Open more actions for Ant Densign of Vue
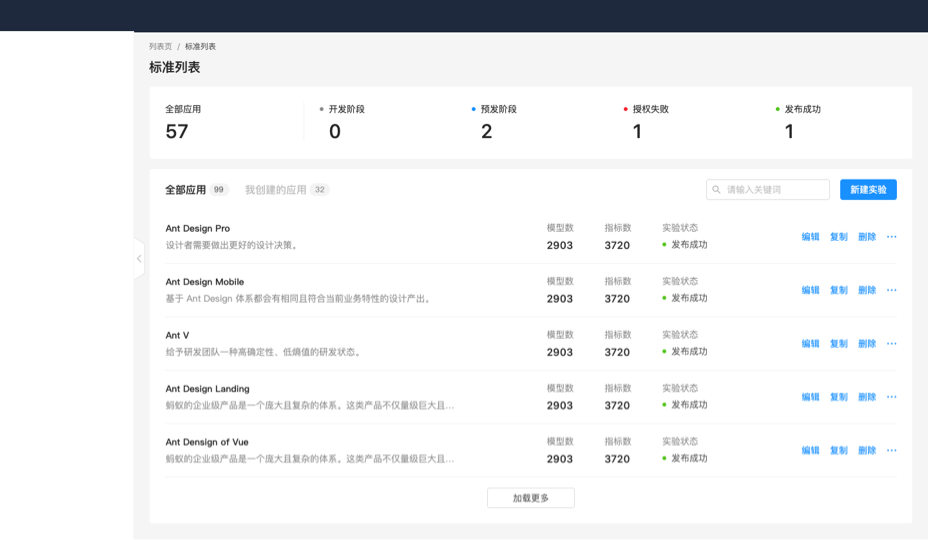Viewport: 928px width, 540px height. pyautogui.click(x=891, y=450)
